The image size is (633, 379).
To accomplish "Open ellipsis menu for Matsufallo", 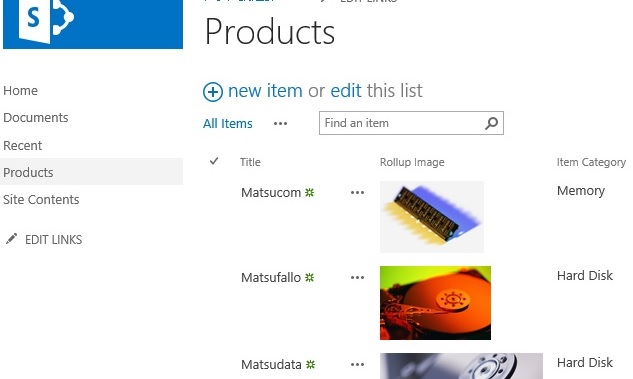I will (x=357, y=277).
